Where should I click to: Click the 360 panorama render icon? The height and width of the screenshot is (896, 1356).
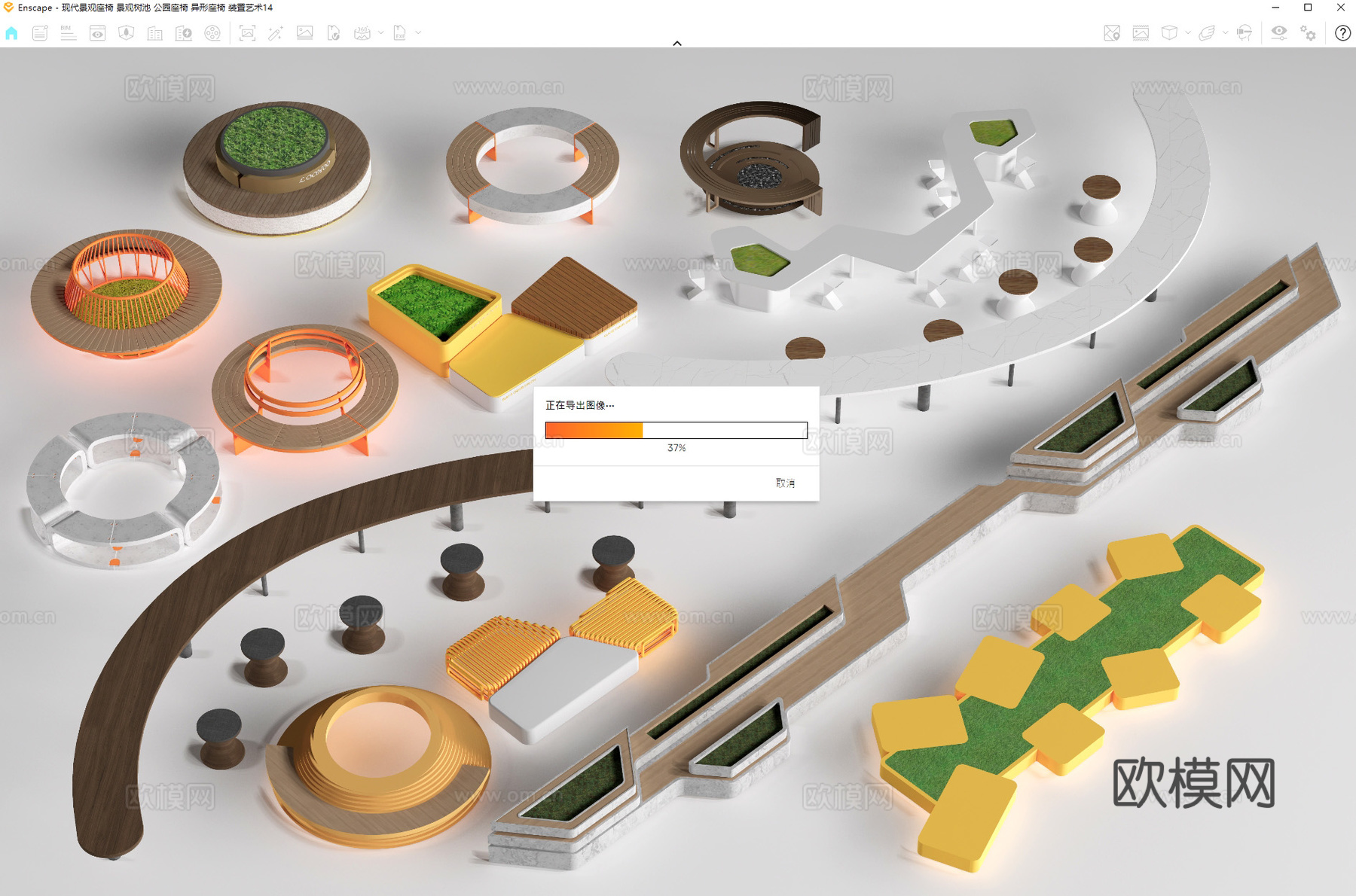click(x=362, y=33)
